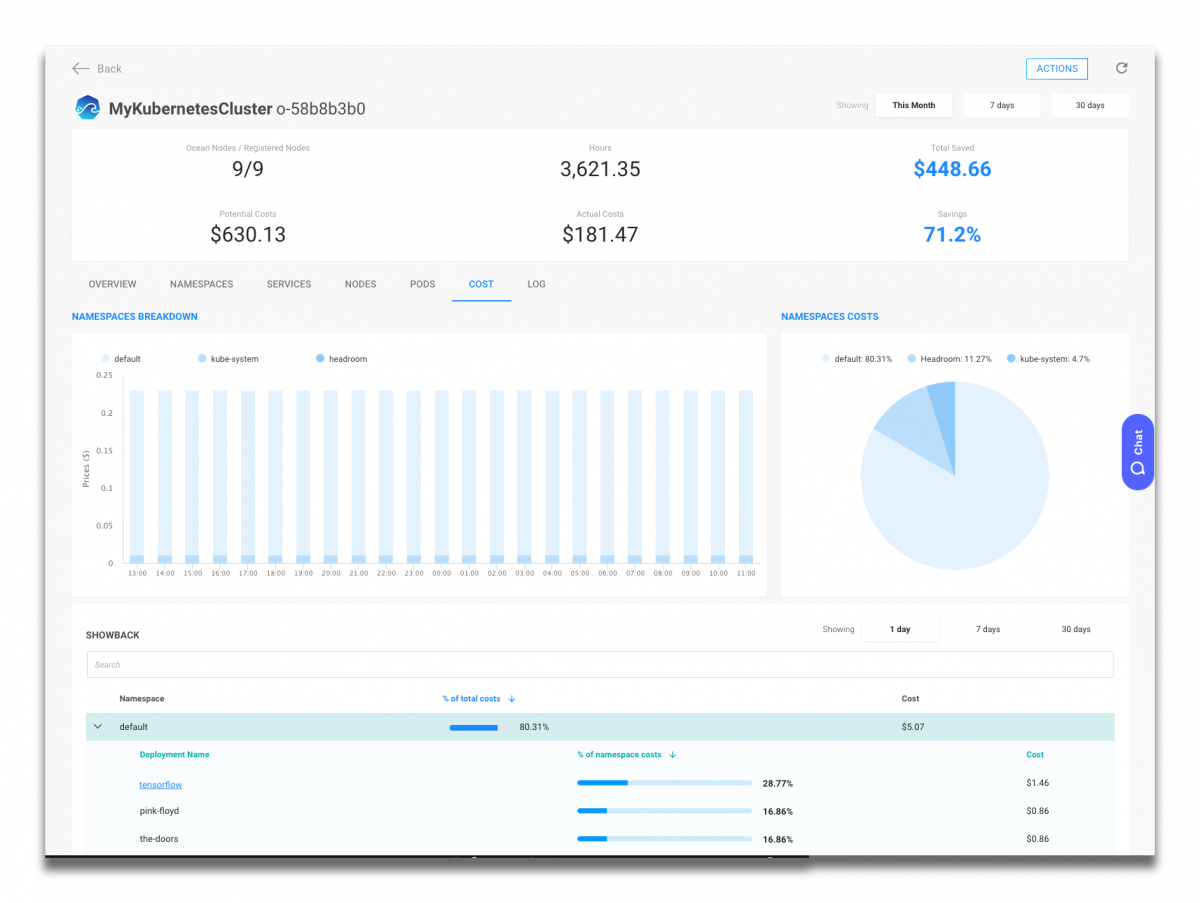Select the 7 days range at top
The image size is (1200, 903).
(x=1001, y=105)
